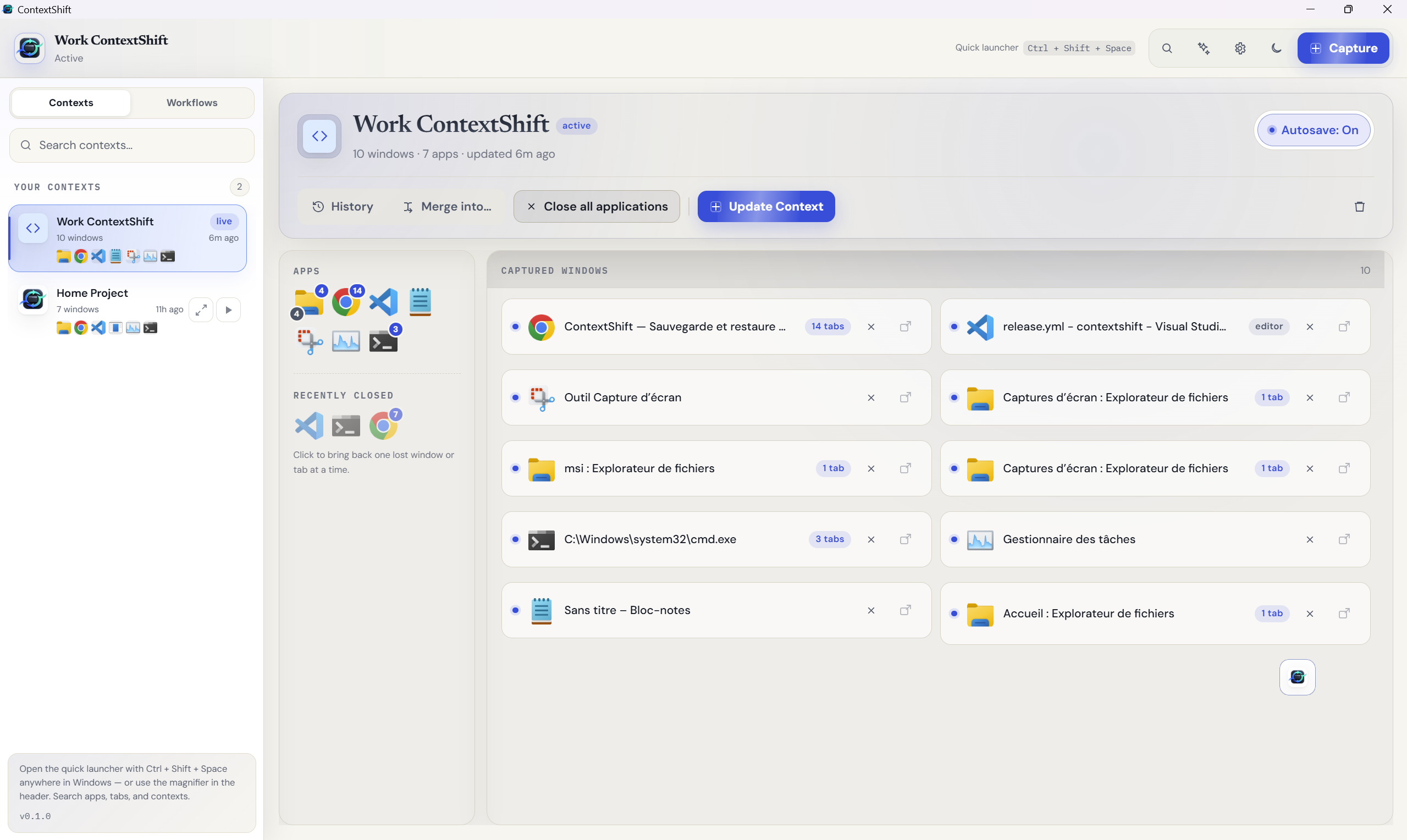This screenshot has height=840, width=1407.
Task: Expand 1 tab badge on Accueil Explorateur
Action: tap(1272, 614)
